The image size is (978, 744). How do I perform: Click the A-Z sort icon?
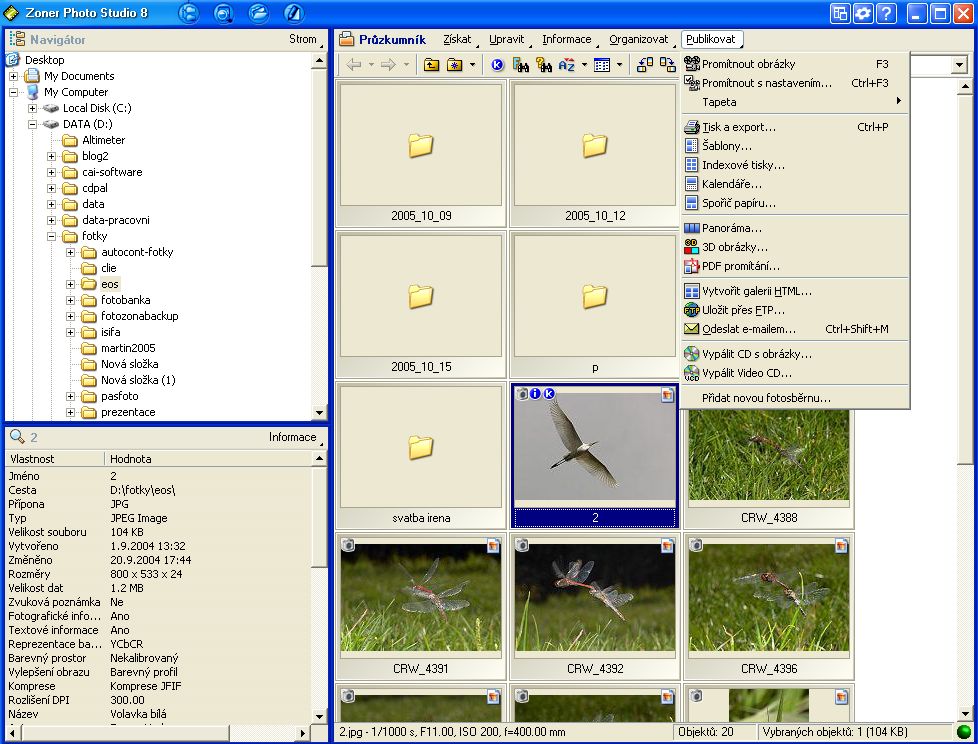click(567, 64)
